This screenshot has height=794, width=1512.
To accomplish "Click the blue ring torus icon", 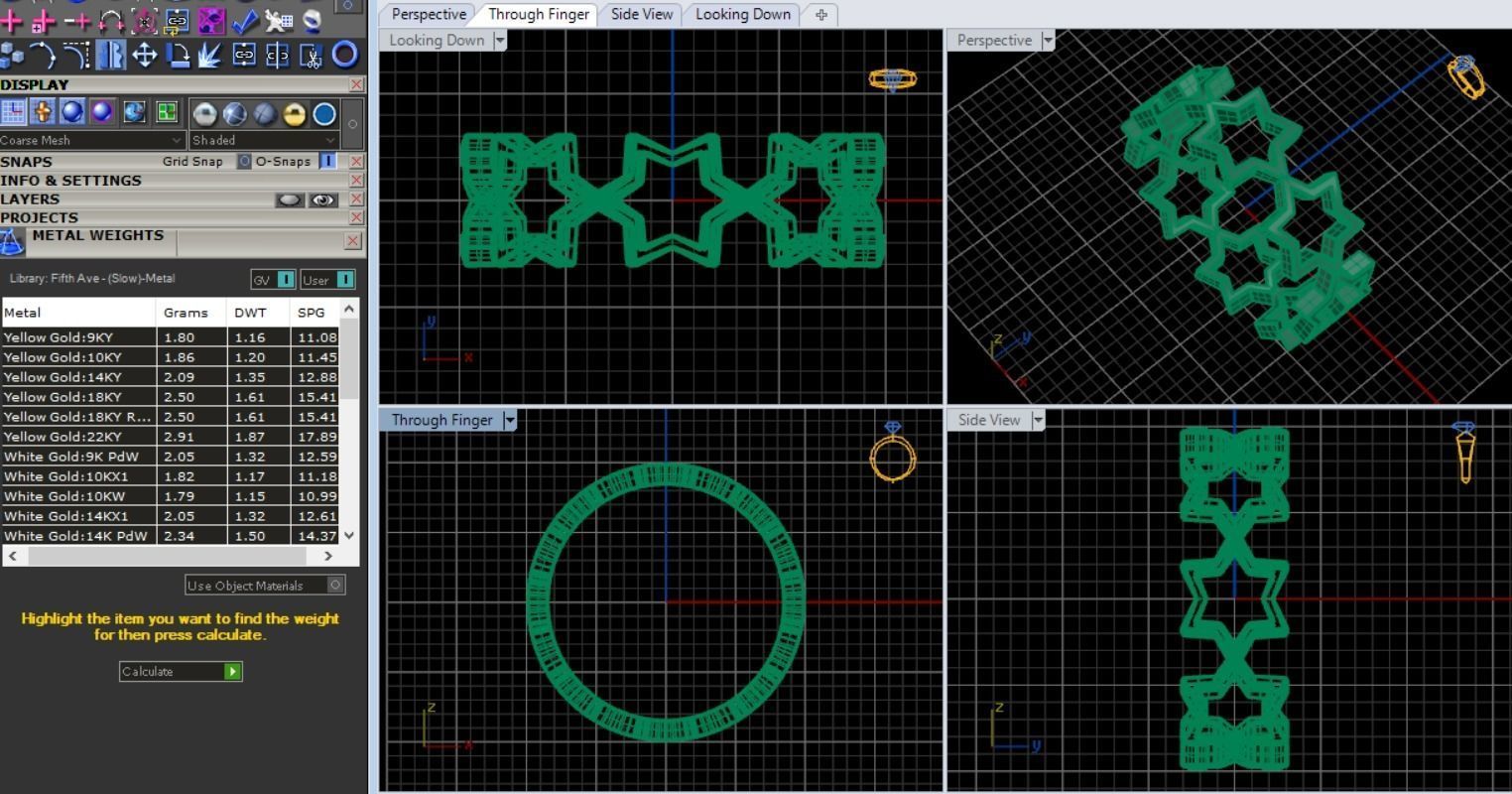I will (x=345, y=55).
